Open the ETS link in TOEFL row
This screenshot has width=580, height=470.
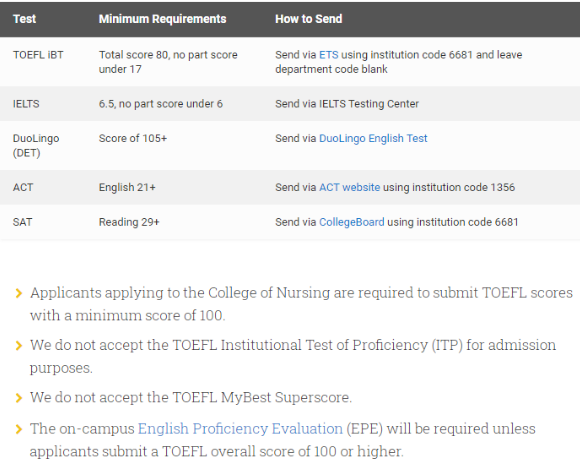pos(328,55)
